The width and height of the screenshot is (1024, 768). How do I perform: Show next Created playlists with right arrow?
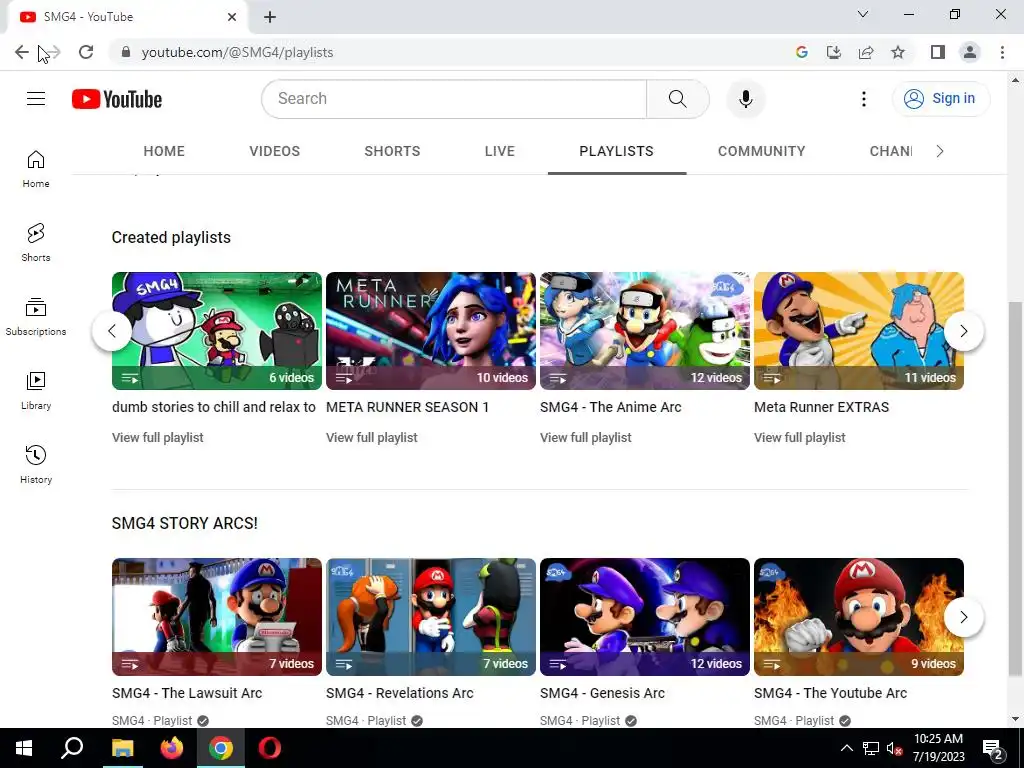pyautogui.click(x=964, y=331)
